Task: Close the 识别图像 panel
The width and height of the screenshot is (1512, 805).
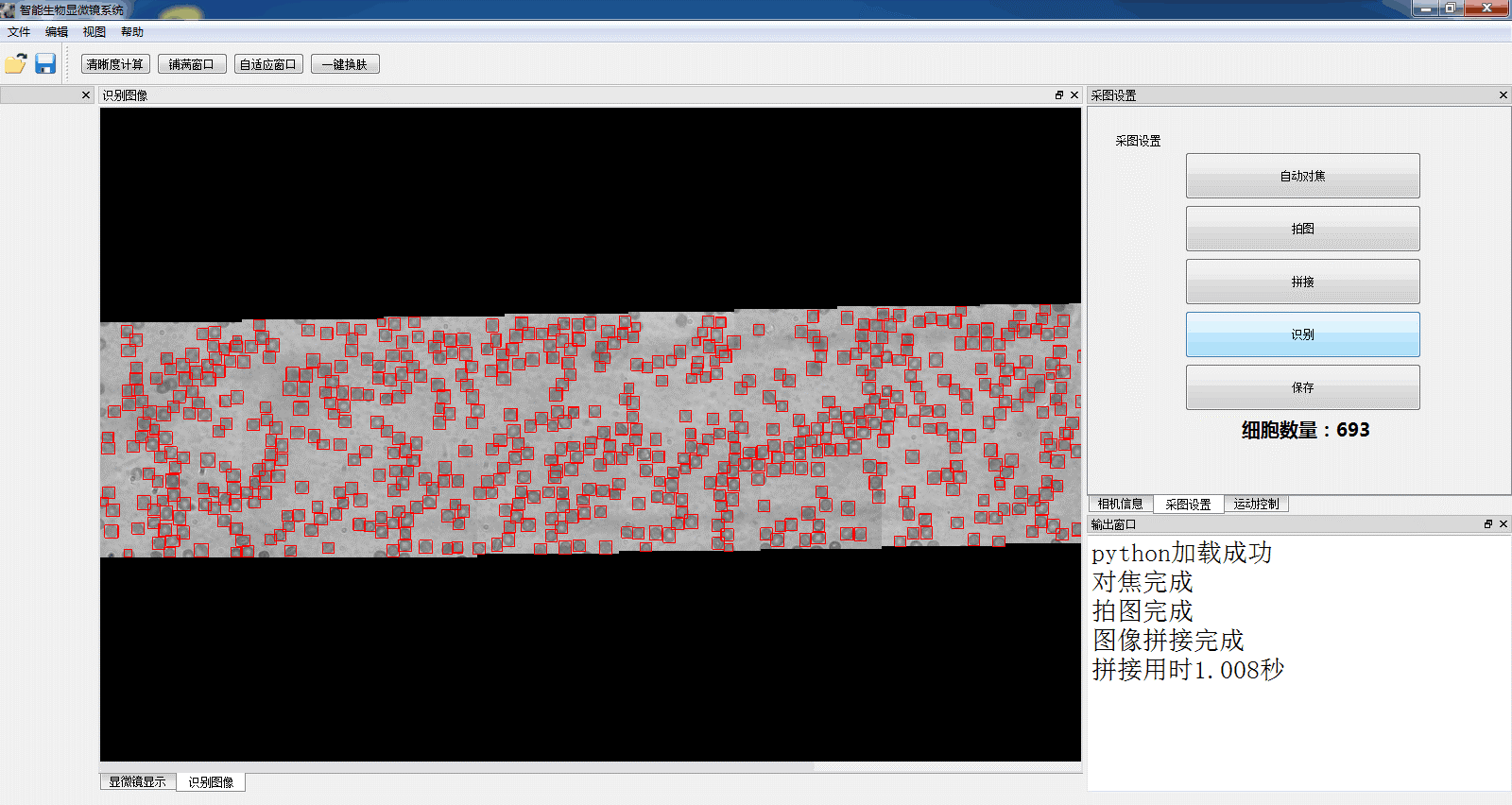Action: pos(1074,95)
